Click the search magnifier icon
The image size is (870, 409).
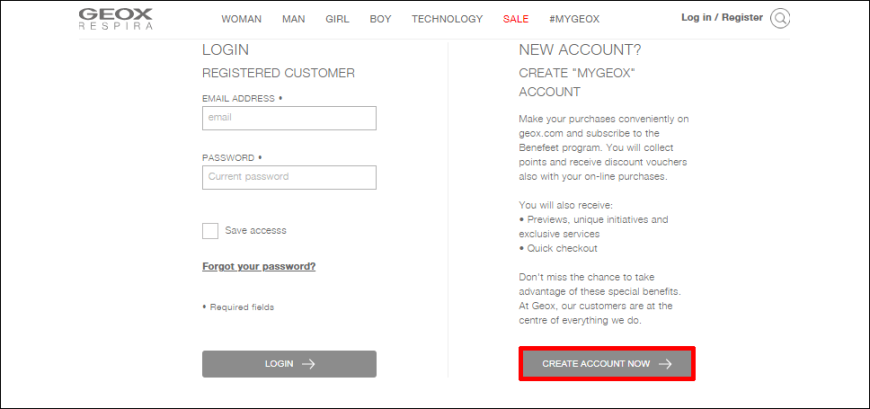[780, 18]
